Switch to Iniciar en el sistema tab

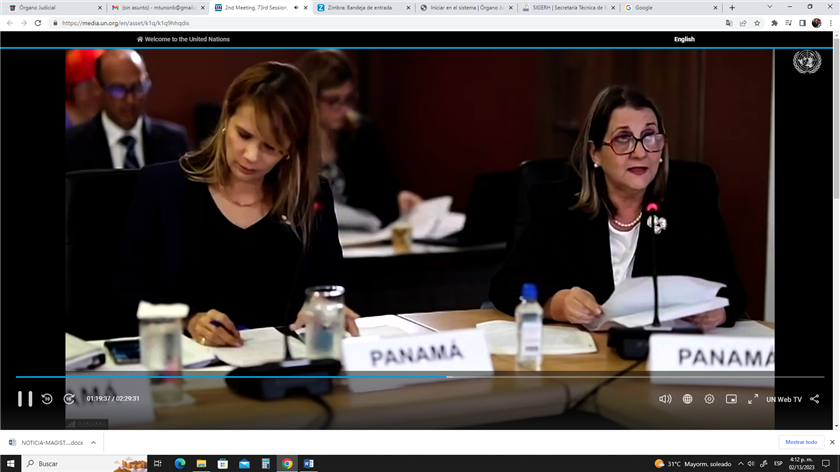coord(465,8)
